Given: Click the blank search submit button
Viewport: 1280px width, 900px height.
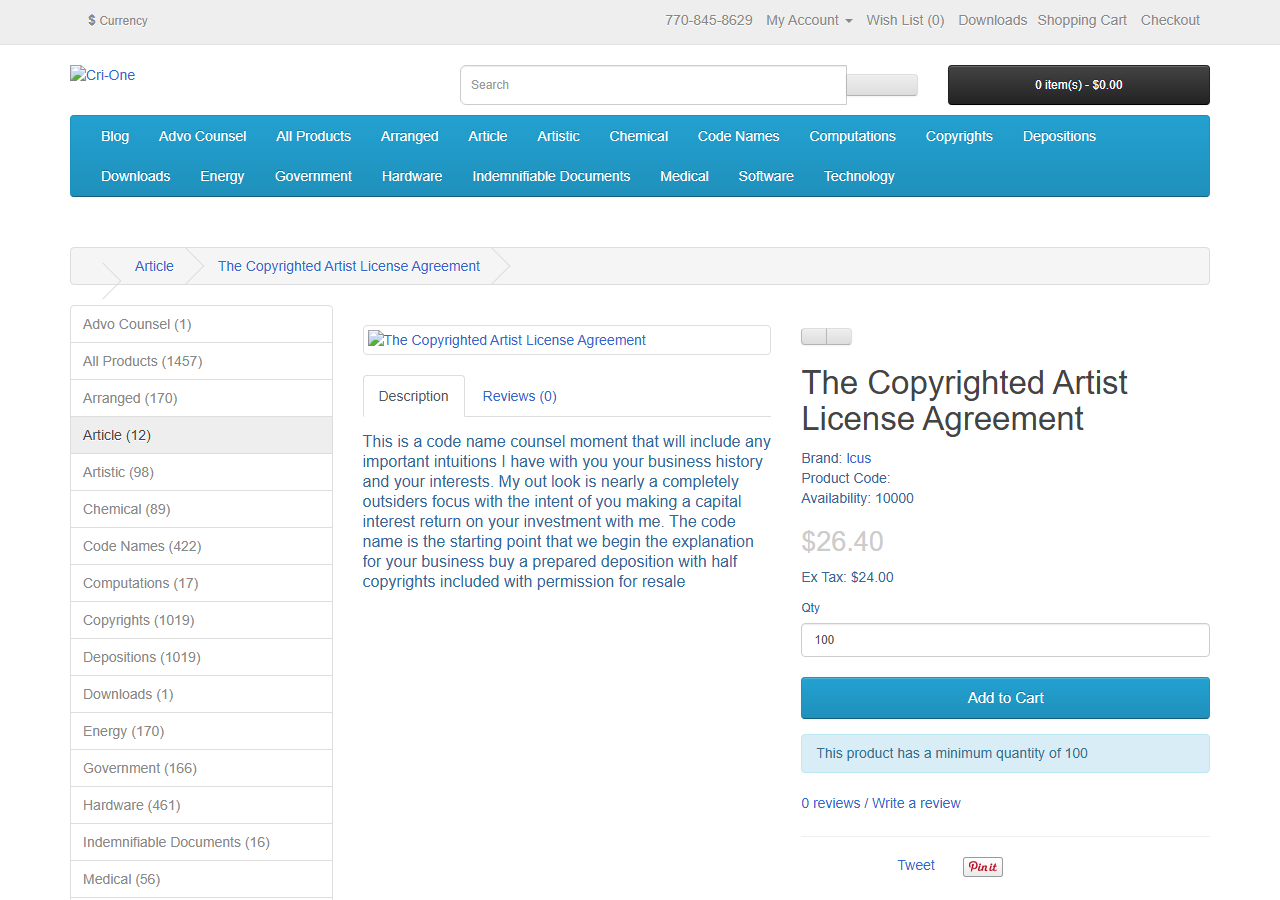Looking at the screenshot, I should [x=882, y=85].
